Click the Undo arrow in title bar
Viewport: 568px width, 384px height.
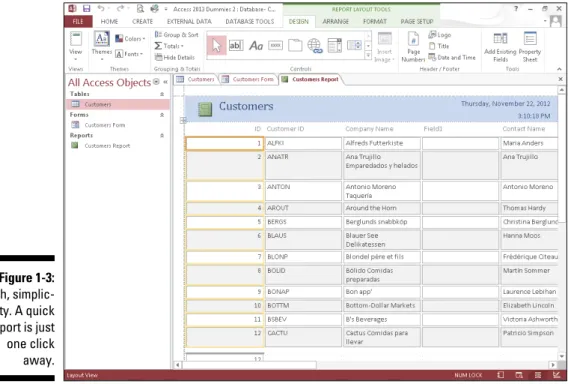(101, 8)
